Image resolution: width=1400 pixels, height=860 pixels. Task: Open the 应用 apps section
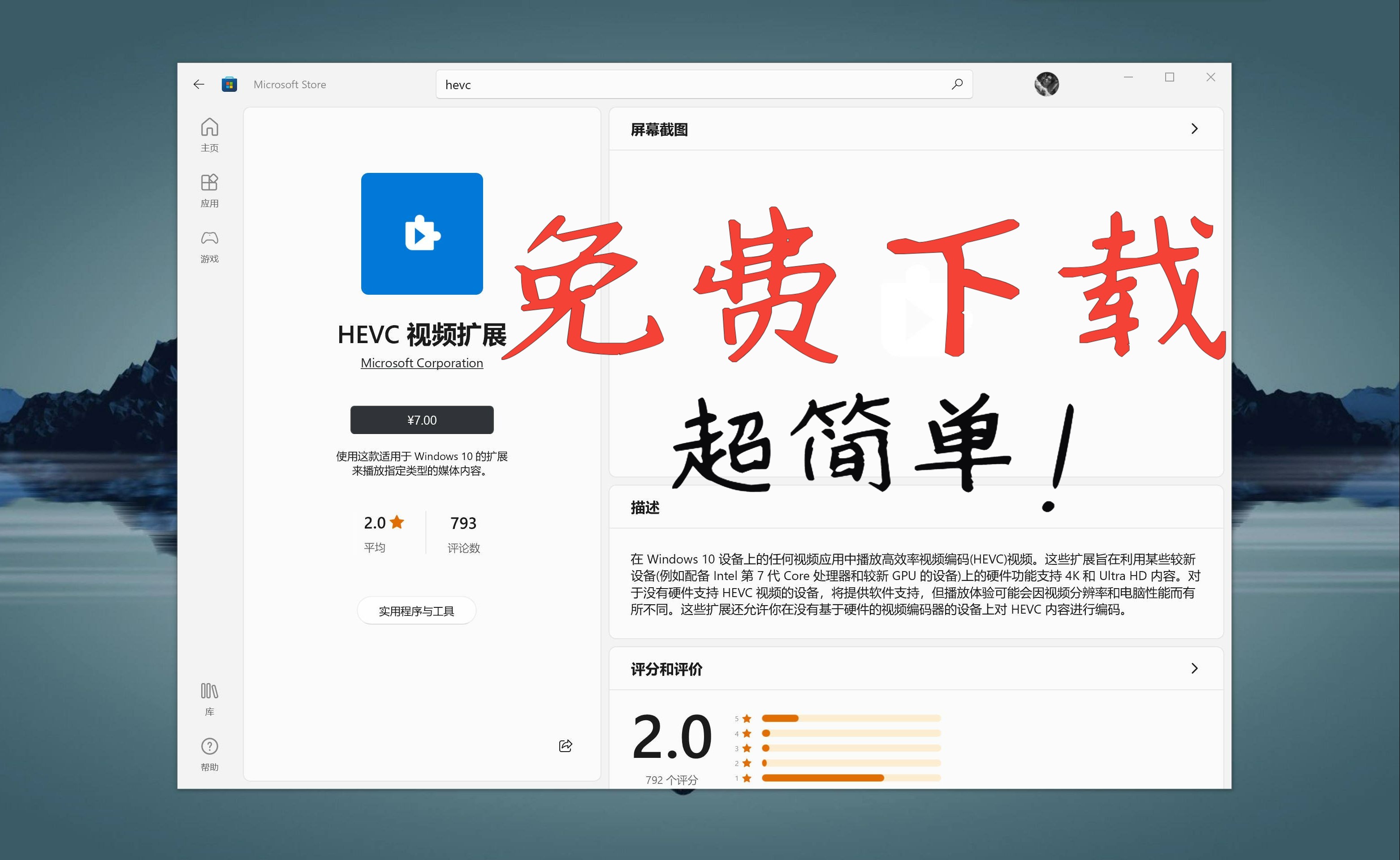(209, 190)
